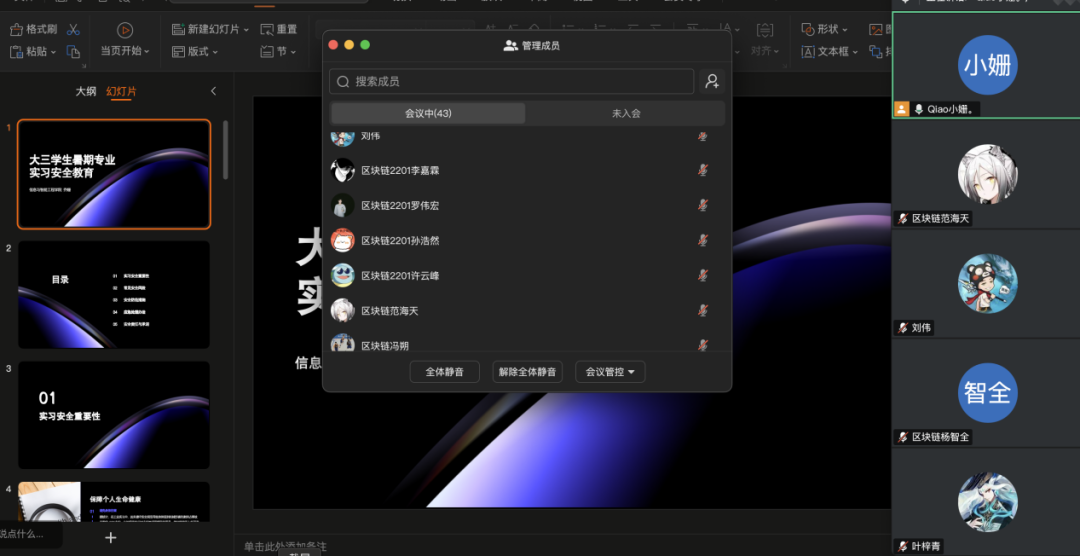Click the 节 section icon
This screenshot has height=556, width=1080.
tap(267, 52)
